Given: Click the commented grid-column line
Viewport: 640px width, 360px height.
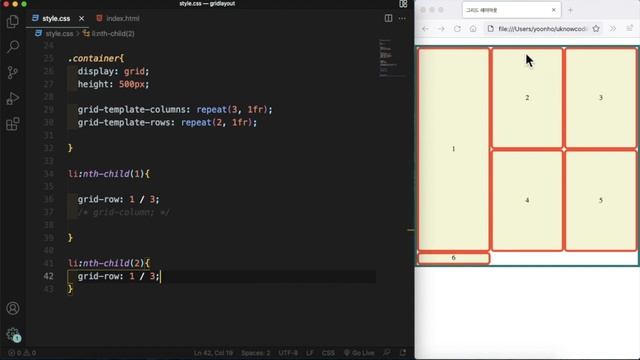Looking at the screenshot, I should pos(124,213).
